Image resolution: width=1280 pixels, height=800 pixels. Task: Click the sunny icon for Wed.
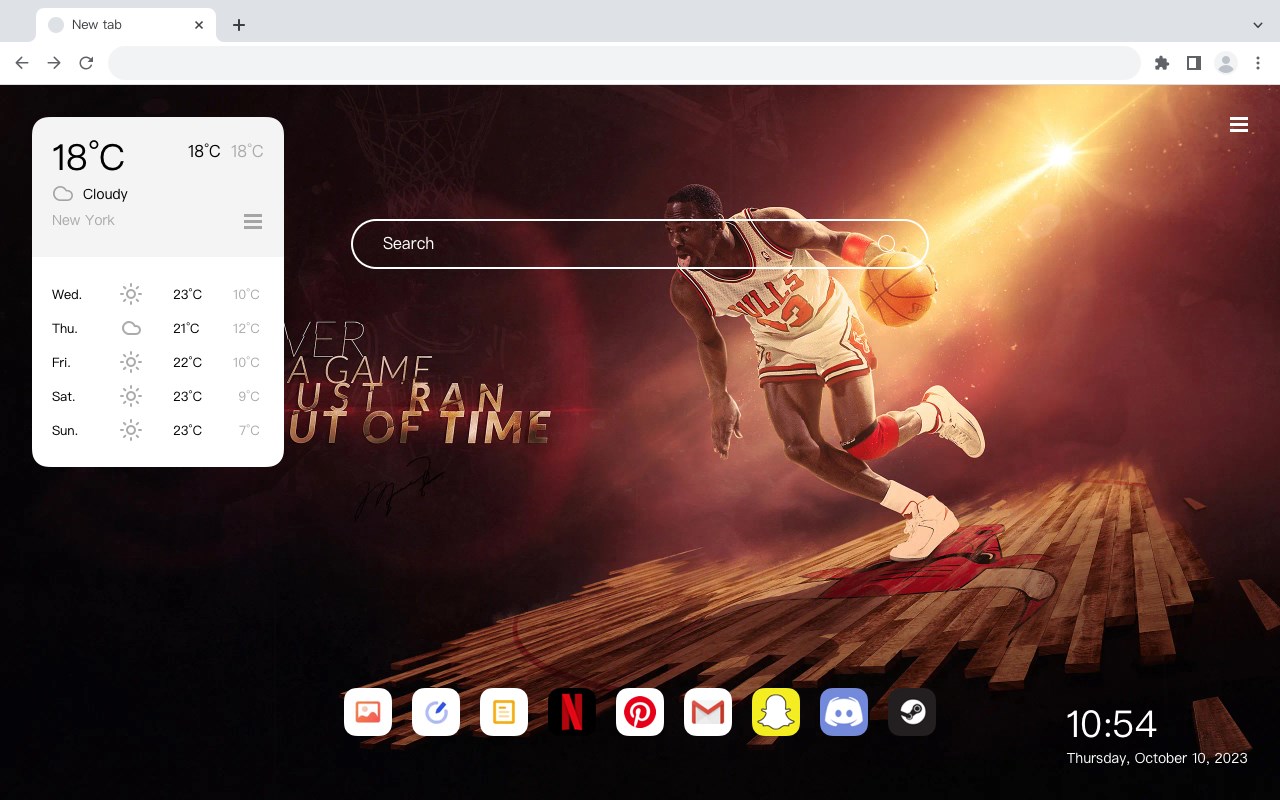131,294
